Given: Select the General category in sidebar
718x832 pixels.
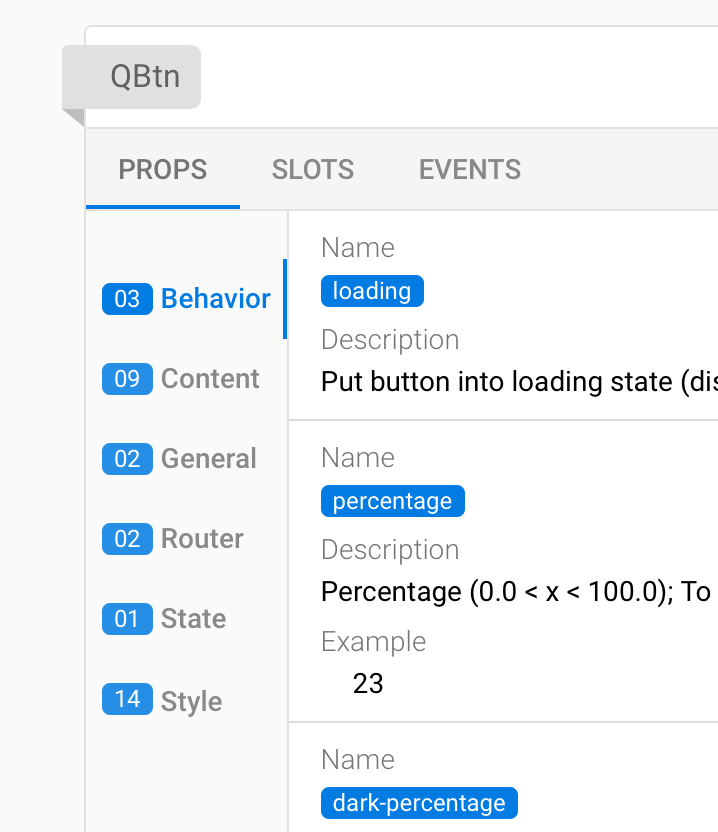Looking at the screenshot, I should click(208, 458).
